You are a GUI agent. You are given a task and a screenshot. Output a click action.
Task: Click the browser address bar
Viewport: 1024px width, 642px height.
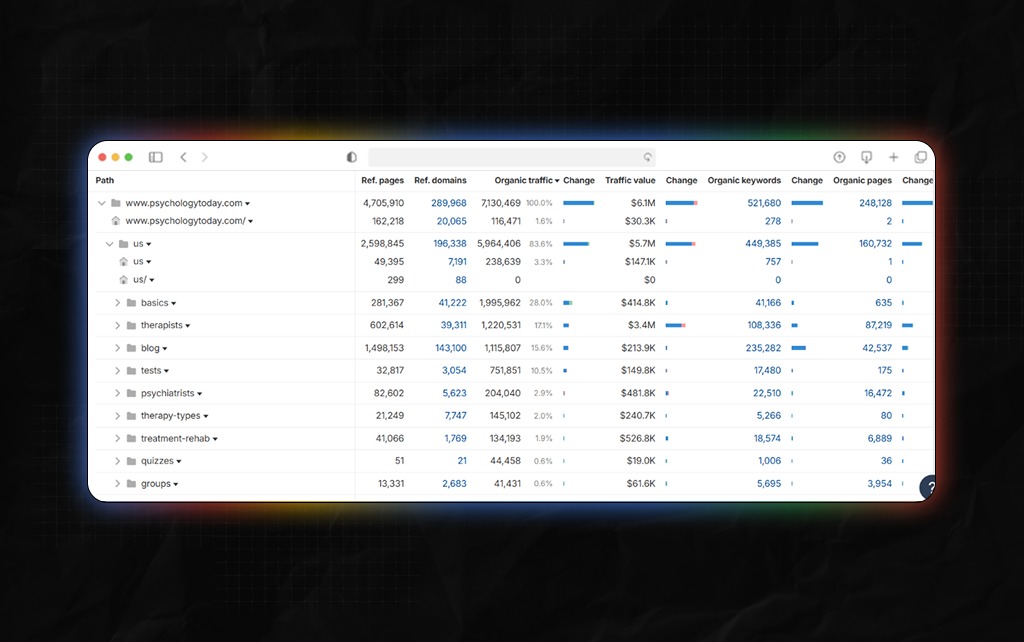tap(511, 157)
